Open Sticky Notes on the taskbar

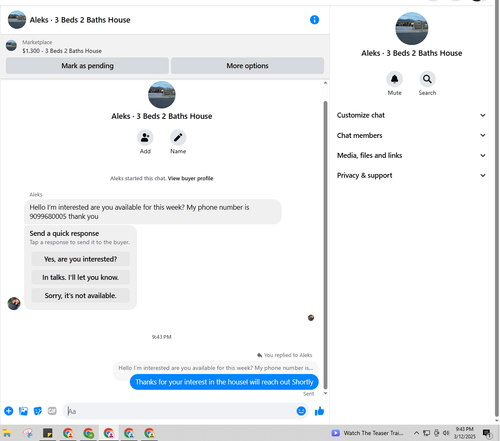click(x=48, y=433)
